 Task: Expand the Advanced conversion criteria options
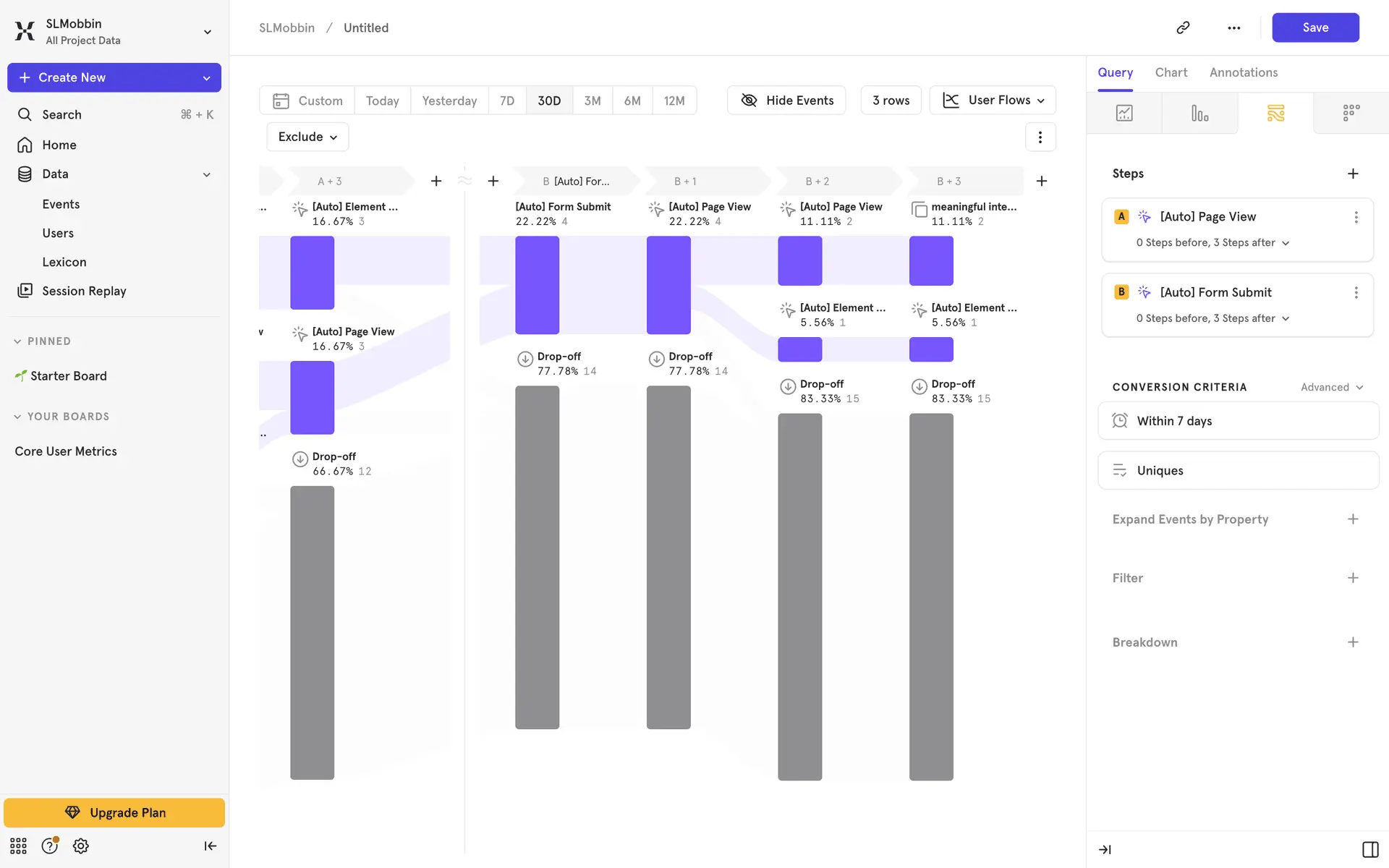click(1331, 387)
